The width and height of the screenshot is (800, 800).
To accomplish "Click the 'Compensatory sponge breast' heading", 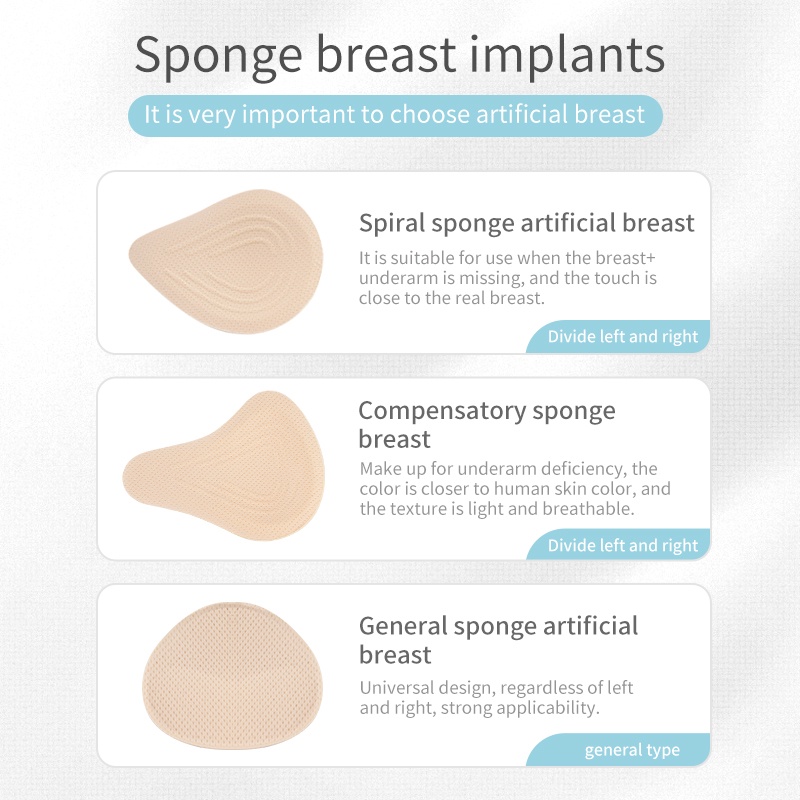I will (x=487, y=424).
